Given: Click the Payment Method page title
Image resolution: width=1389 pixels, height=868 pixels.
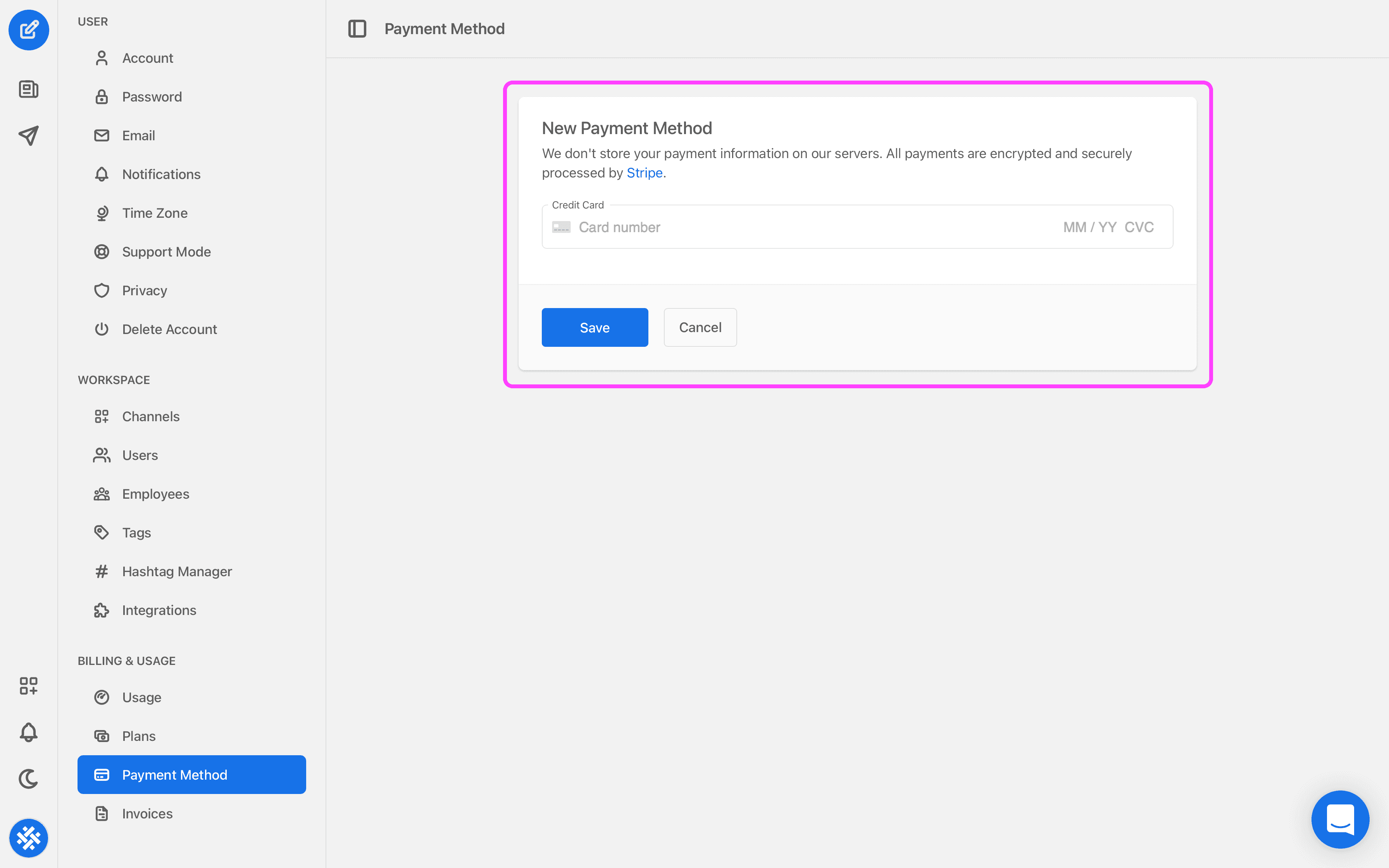Looking at the screenshot, I should [x=444, y=29].
